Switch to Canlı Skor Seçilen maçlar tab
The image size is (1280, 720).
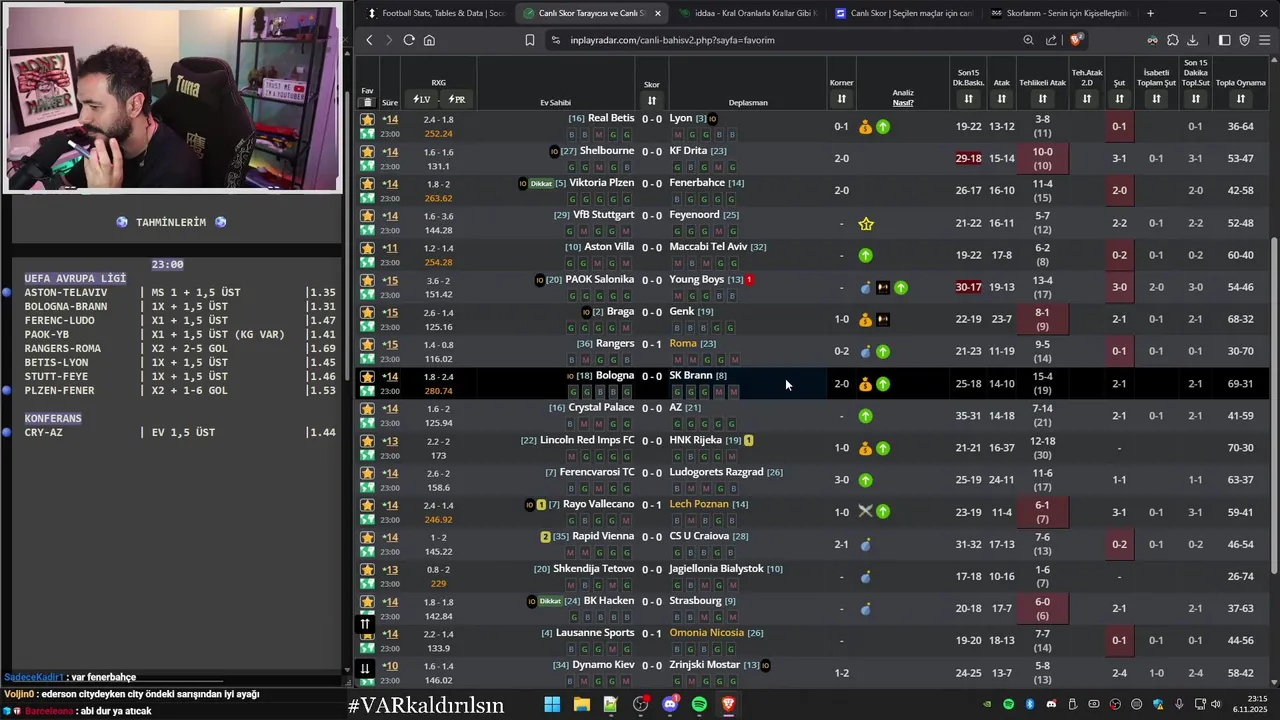[904, 13]
